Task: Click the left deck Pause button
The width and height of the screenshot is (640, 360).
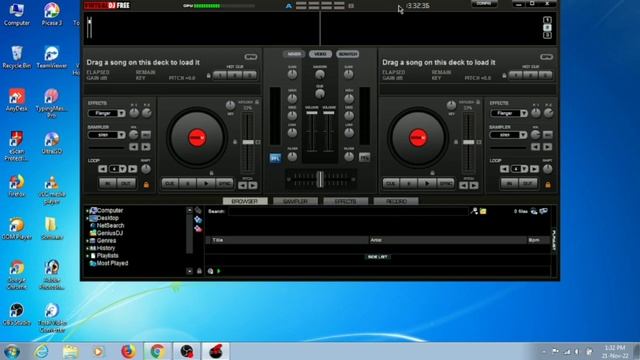Action: [x=188, y=184]
